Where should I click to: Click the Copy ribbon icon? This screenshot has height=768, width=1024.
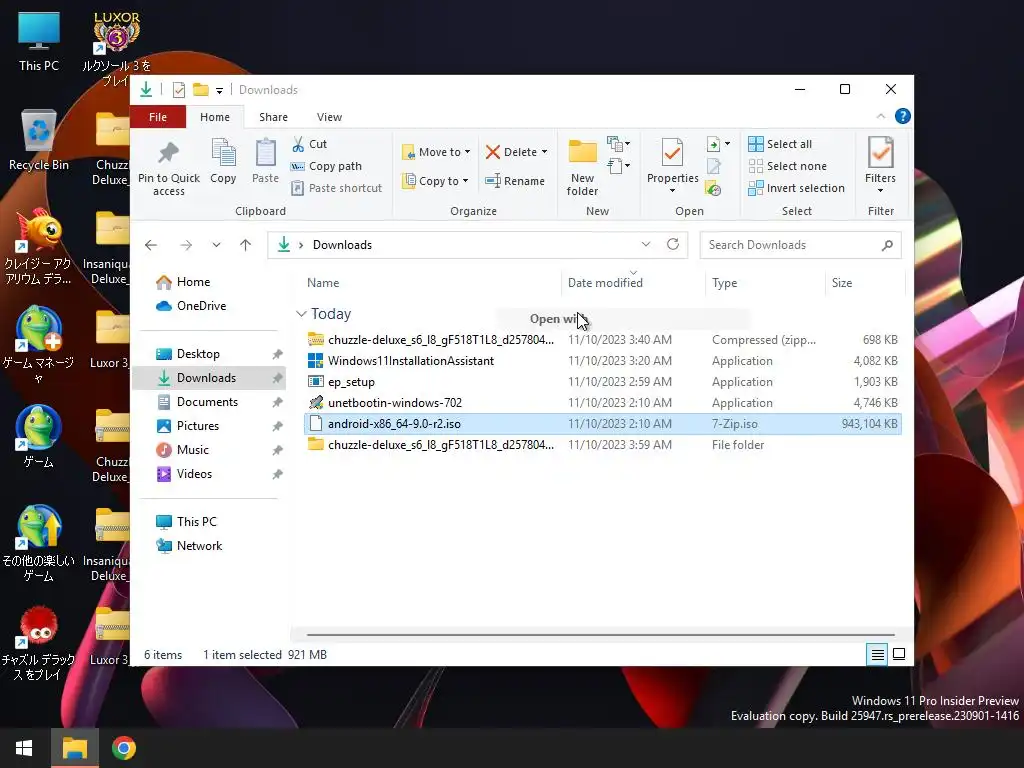pos(223,153)
